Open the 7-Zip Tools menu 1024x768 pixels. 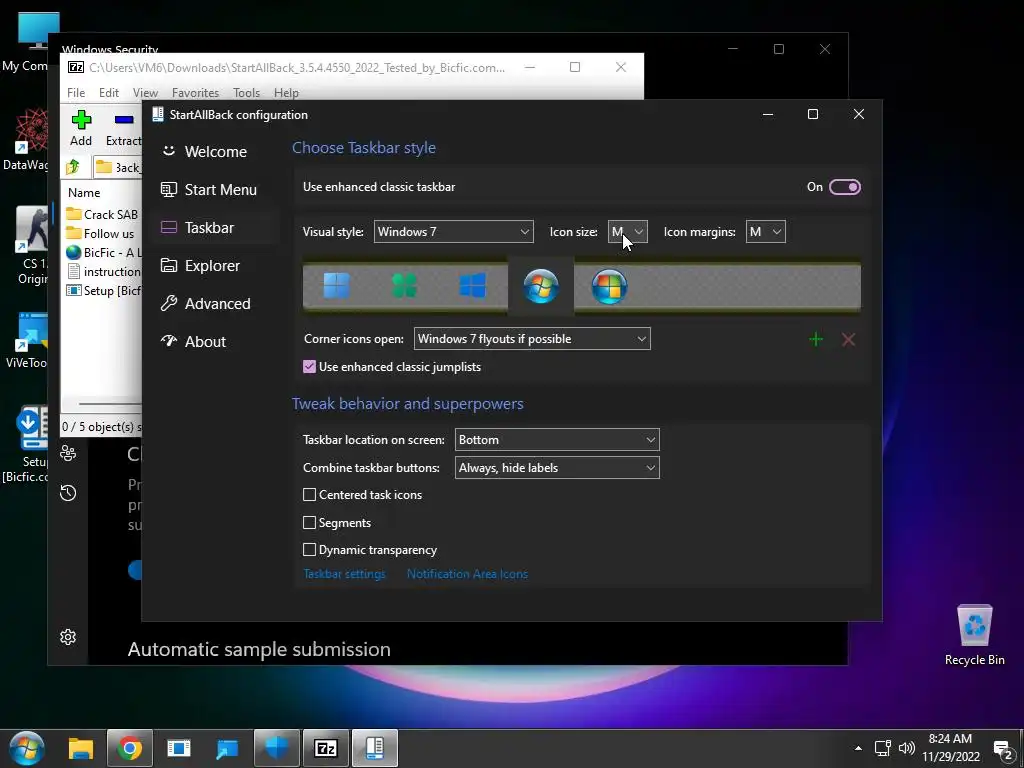(x=246, y=93)
